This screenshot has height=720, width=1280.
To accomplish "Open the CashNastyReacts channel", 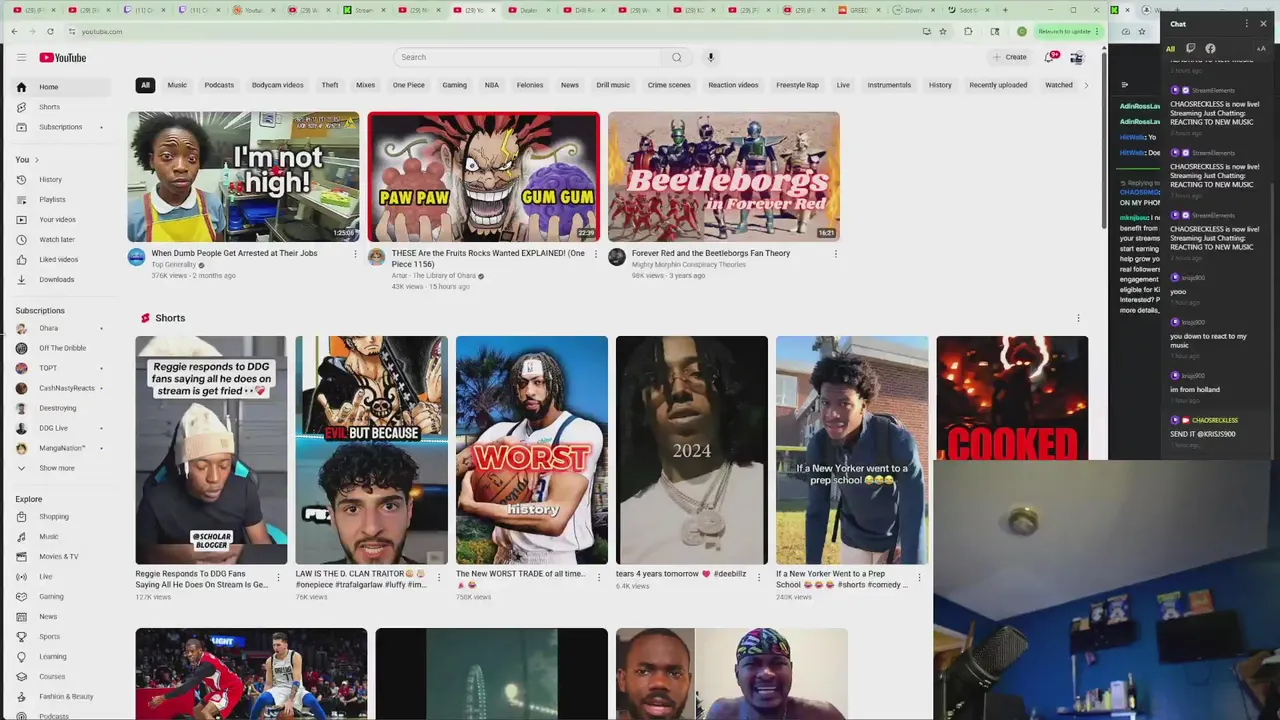I will 60,388.
